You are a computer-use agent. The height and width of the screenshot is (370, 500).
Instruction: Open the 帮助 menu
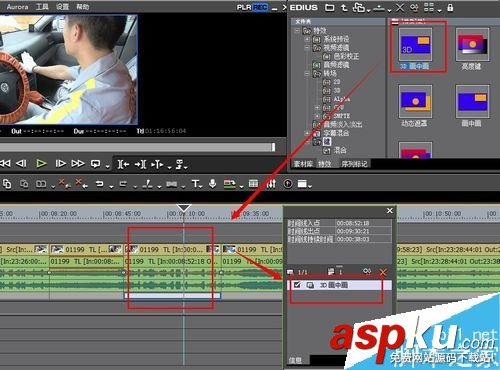[x=83, y=7]
